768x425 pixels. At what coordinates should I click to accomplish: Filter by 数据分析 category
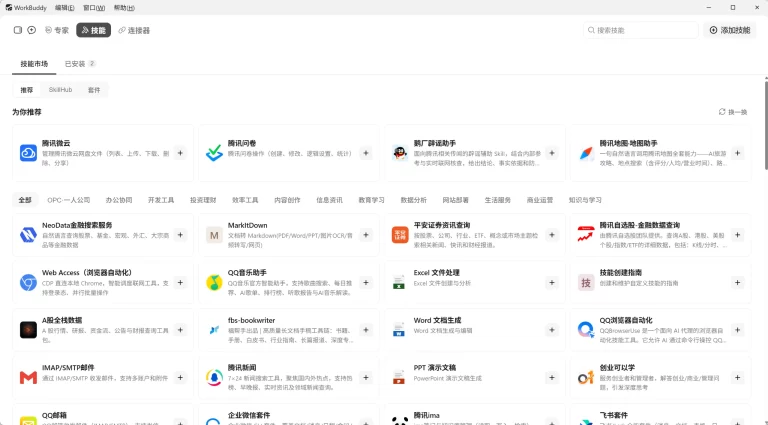tap(413, 200)
